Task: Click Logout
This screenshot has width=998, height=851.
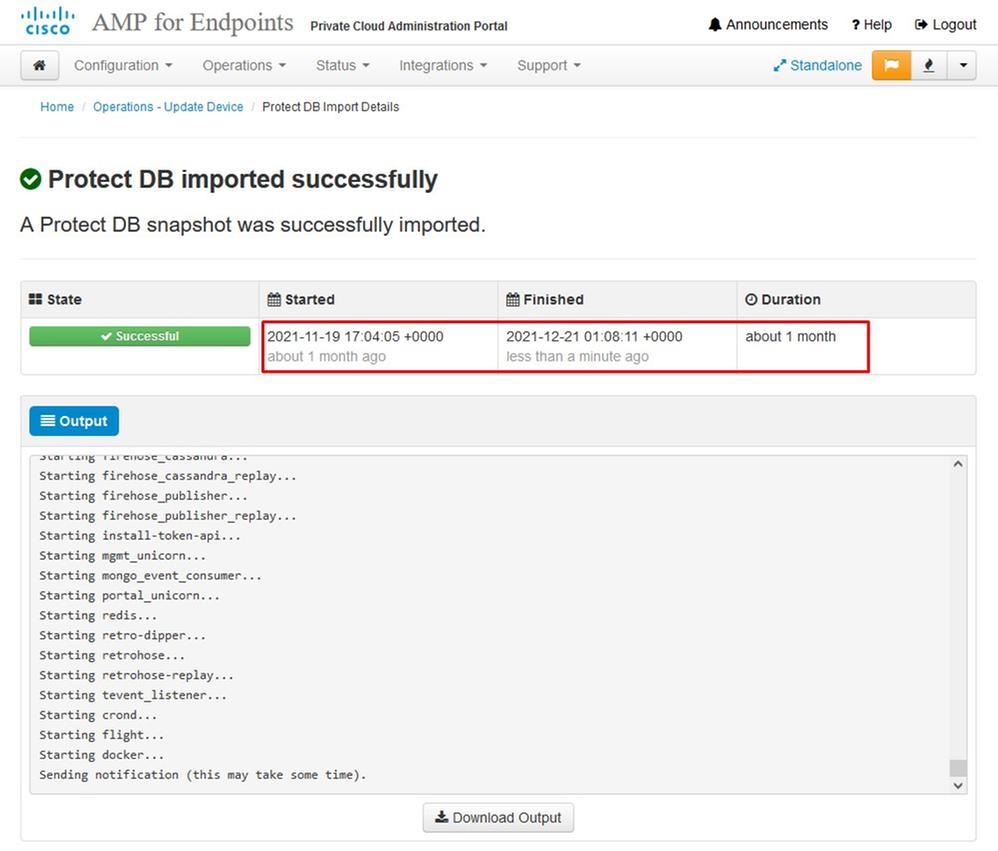Action: tap(945, 25)
